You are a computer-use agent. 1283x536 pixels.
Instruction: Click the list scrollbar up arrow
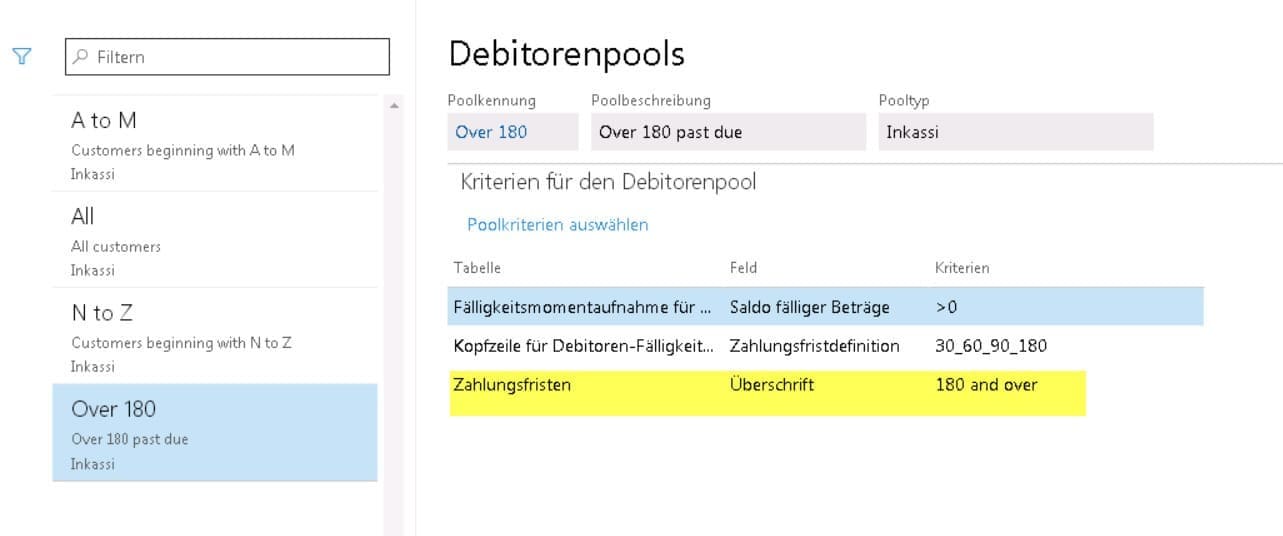(394, 106)
